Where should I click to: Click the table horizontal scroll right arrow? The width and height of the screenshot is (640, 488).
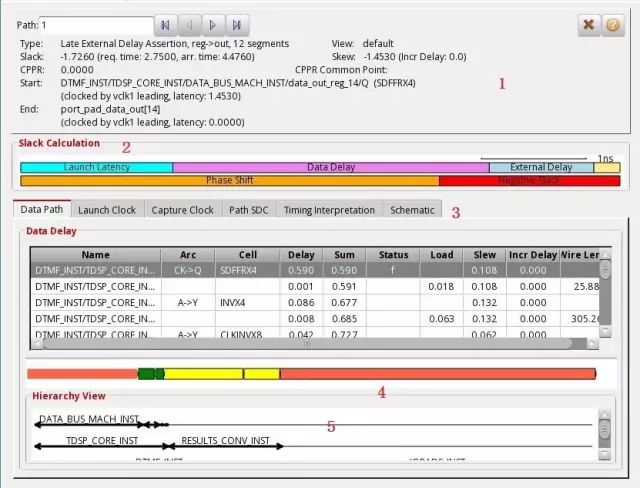pyautogui.click(x=593, y=344)
